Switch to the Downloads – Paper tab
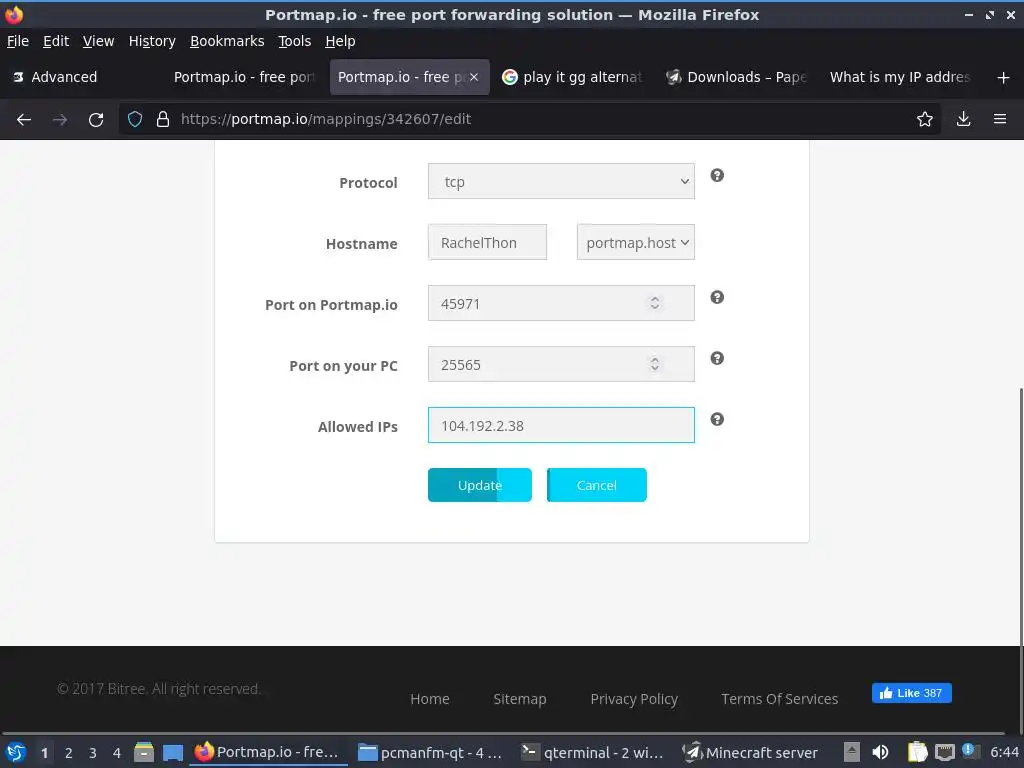 point(737,77)
